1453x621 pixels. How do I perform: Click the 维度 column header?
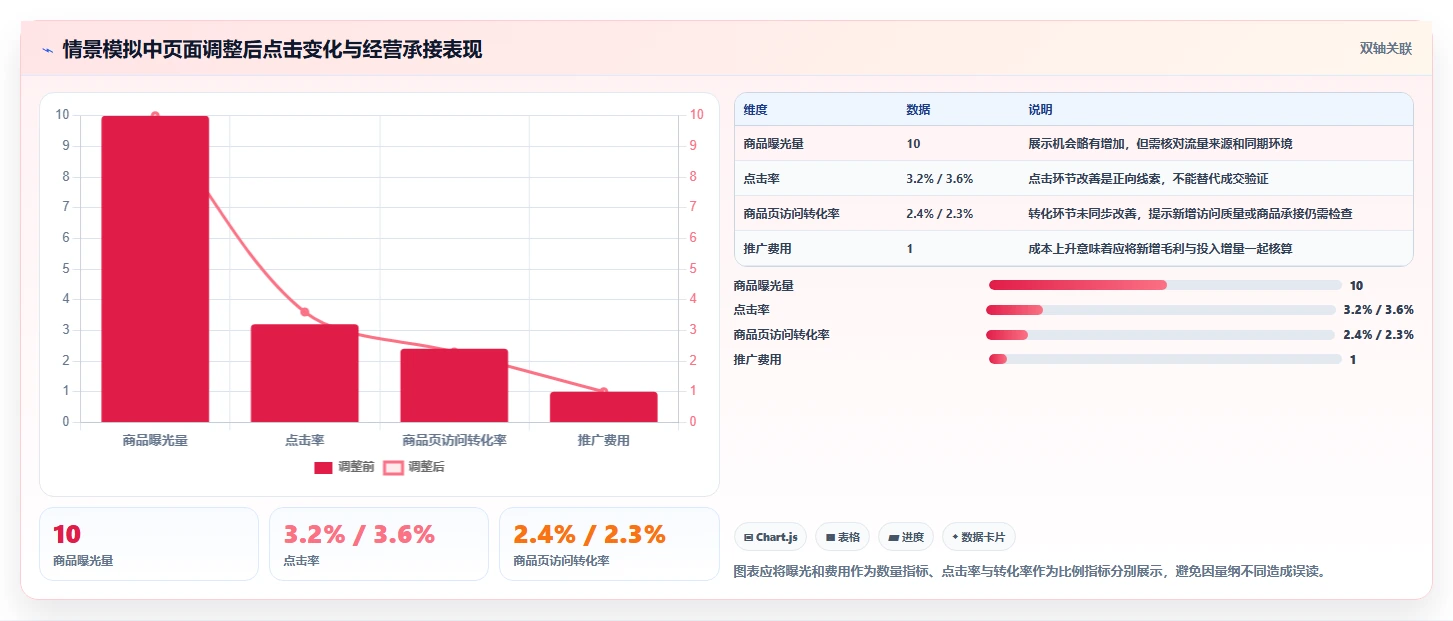pos(756,110)
